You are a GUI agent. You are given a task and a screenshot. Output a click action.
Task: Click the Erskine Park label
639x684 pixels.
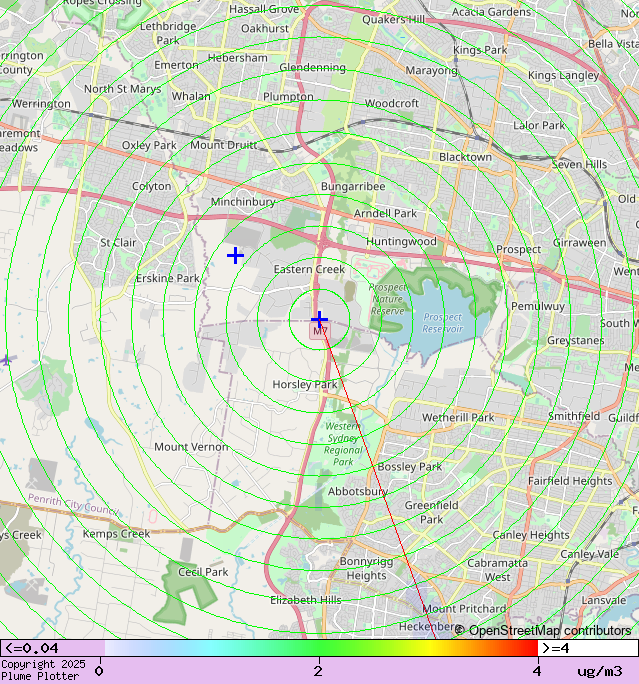[167, 278]
